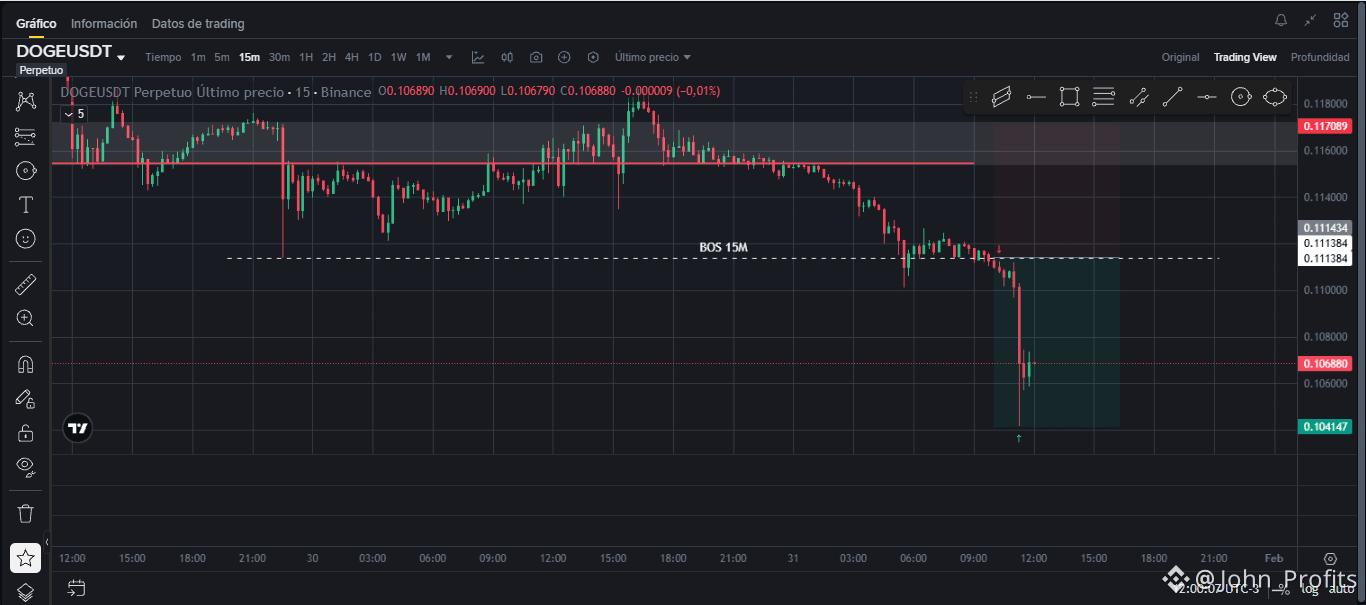Set interval to 1m
This screenshot has width=1366, height=605.
tap(198, 57)
